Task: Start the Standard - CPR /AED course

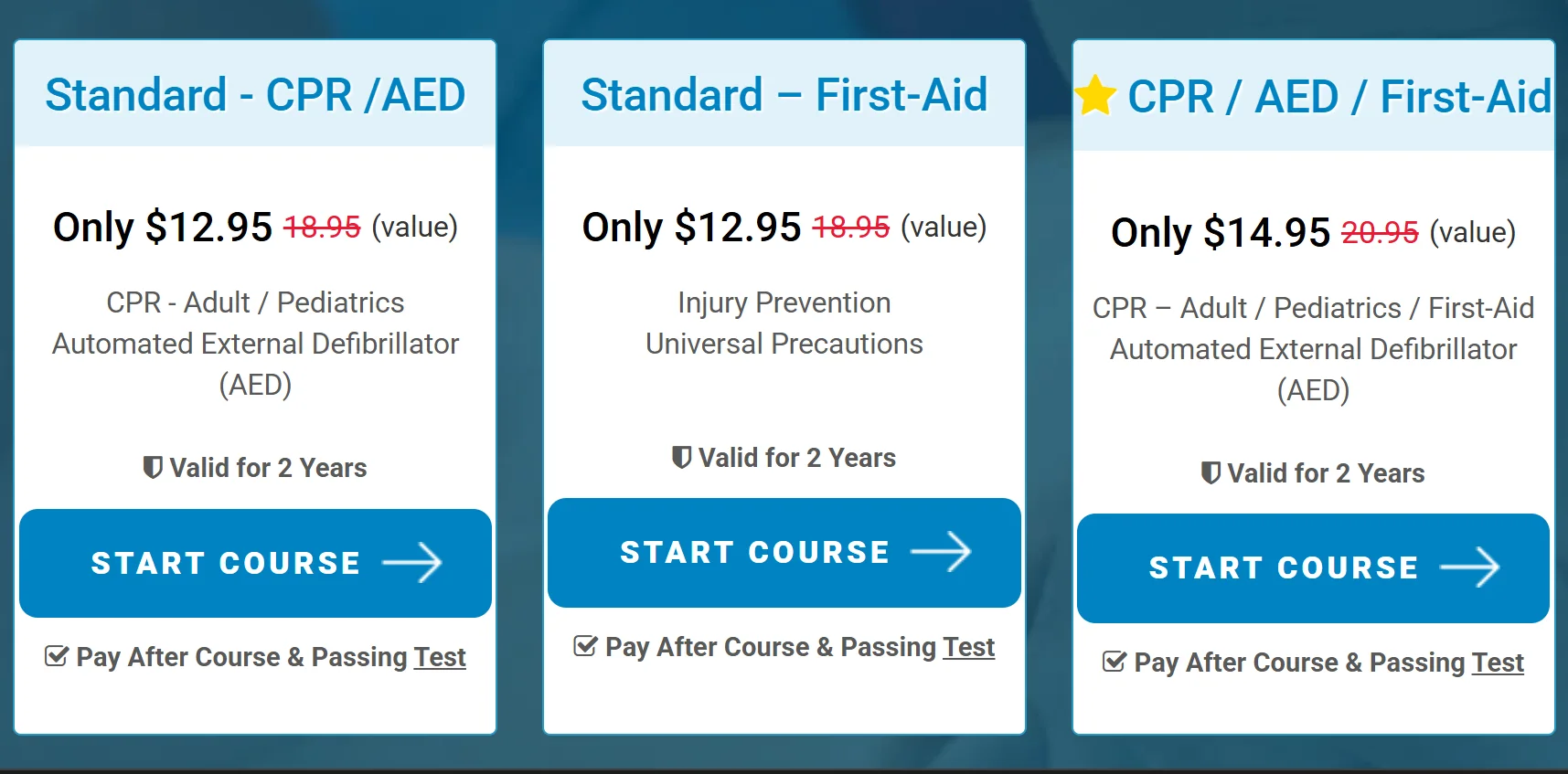Action: click(227, 563)
